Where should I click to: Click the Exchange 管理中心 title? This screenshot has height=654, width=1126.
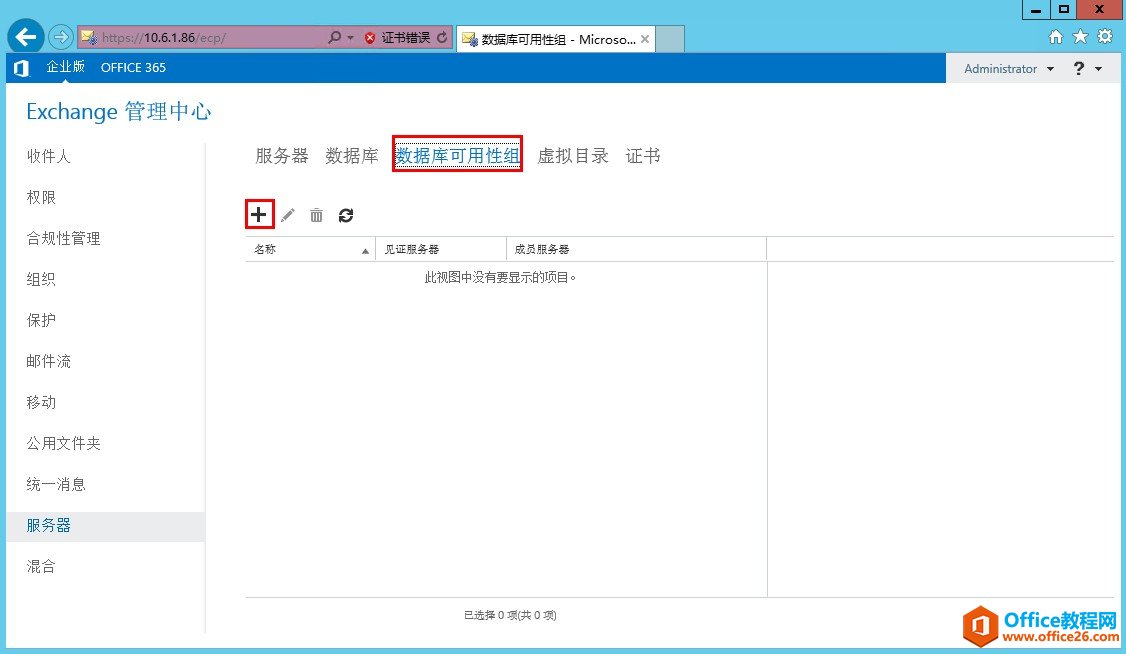point(119,112)
